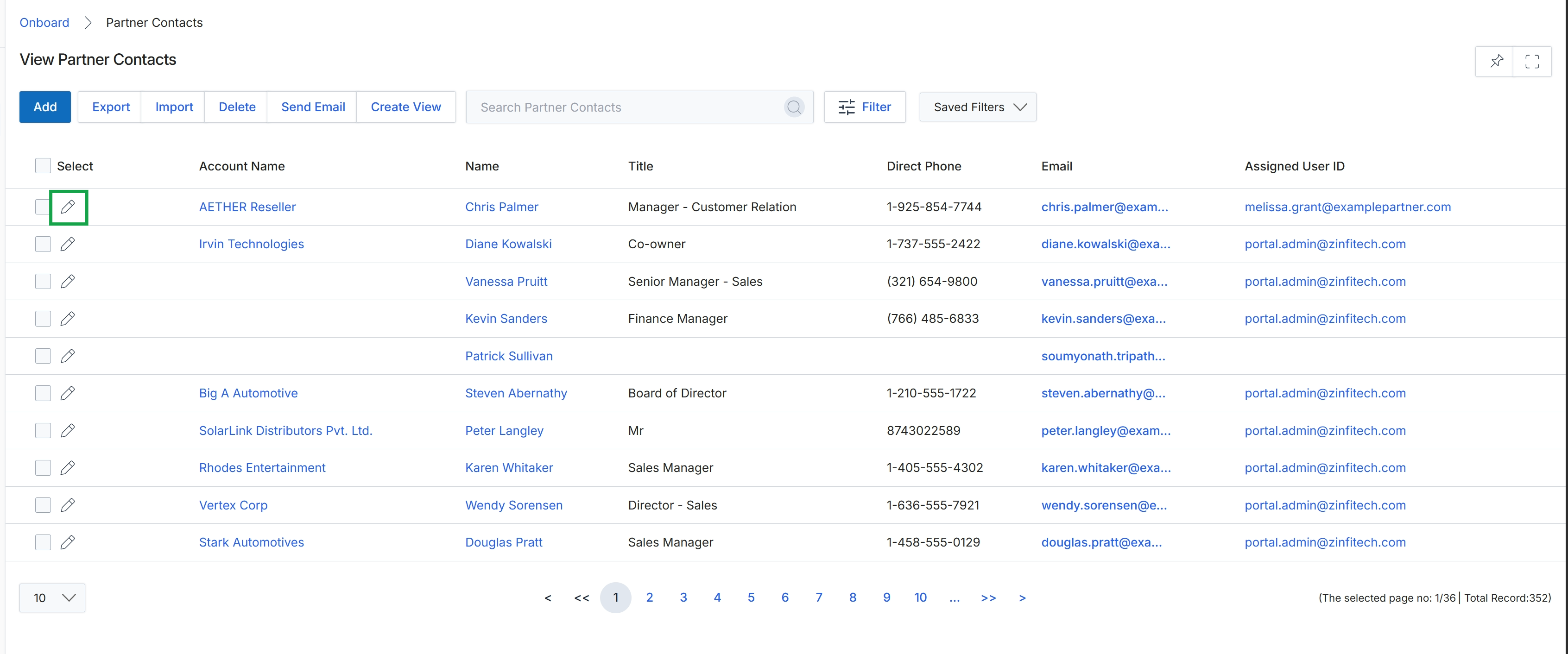This screenshot has width=1568, height=654.
Task: Check the Wendy Sorensen row box
Action: tap(43, 505)
